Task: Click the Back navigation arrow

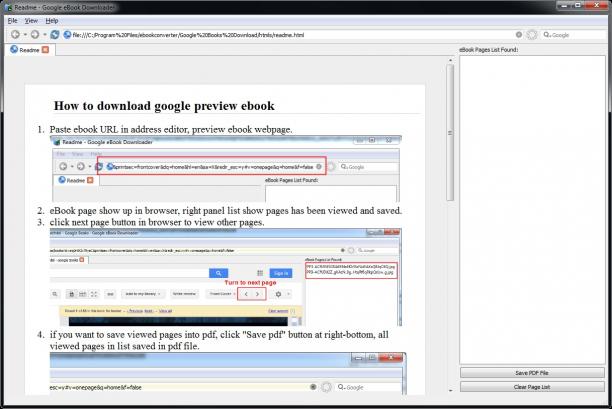Action: coord(15,35)
